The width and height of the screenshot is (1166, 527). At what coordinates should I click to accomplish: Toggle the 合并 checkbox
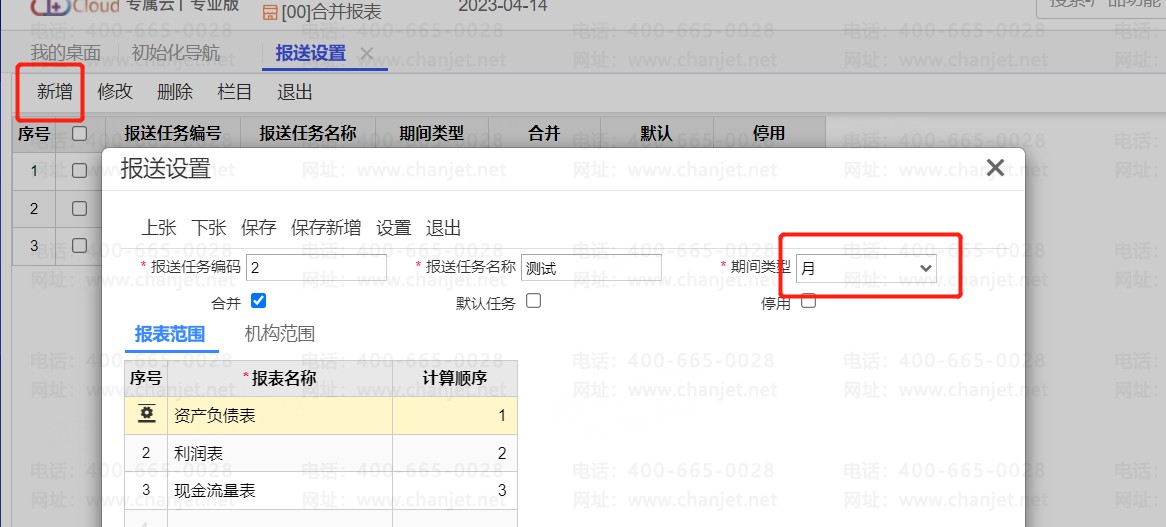click(x=258, y=300)
